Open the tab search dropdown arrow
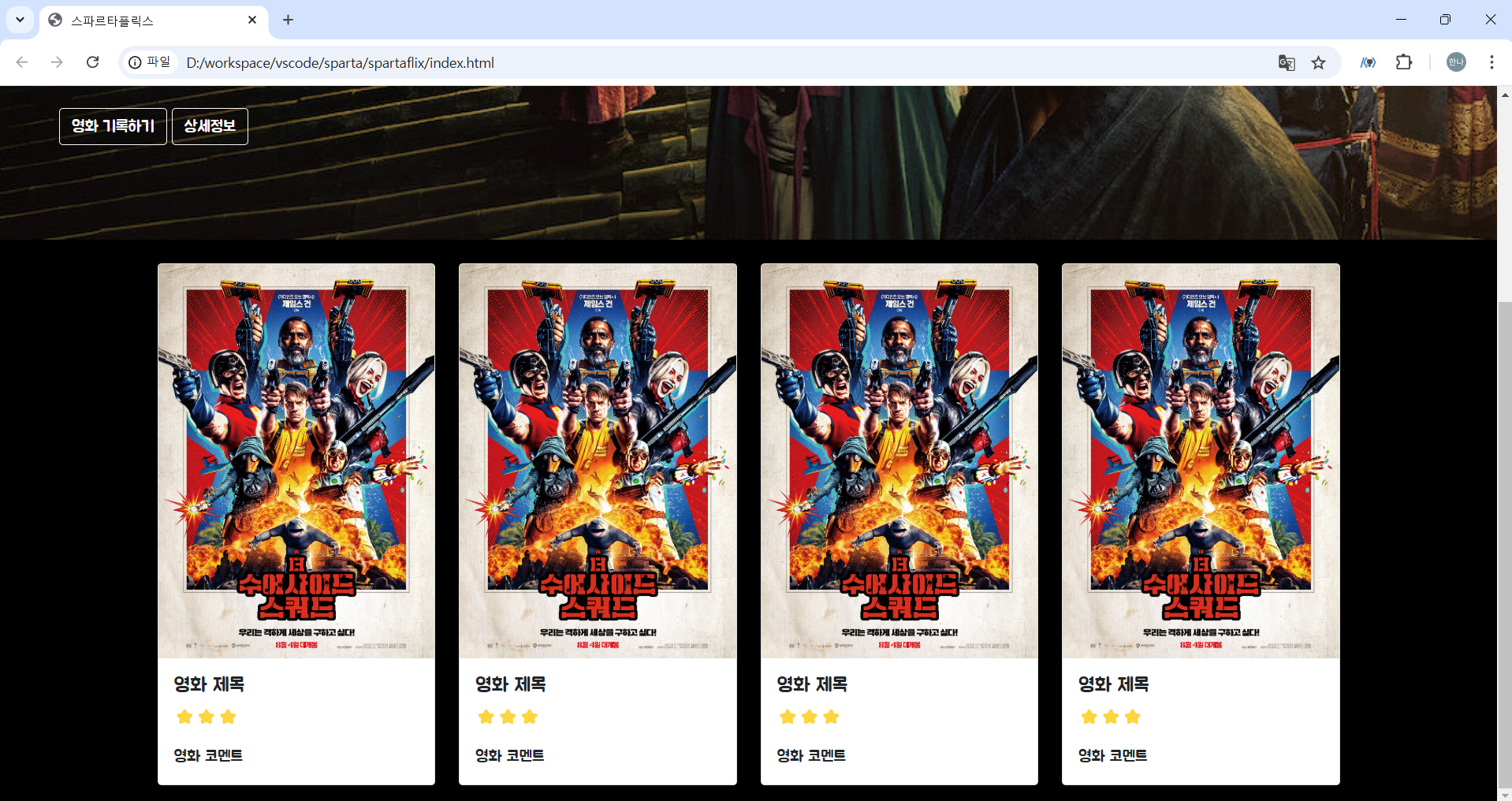The width and height of the screenshot is (1512, 801). pos(20,20)
